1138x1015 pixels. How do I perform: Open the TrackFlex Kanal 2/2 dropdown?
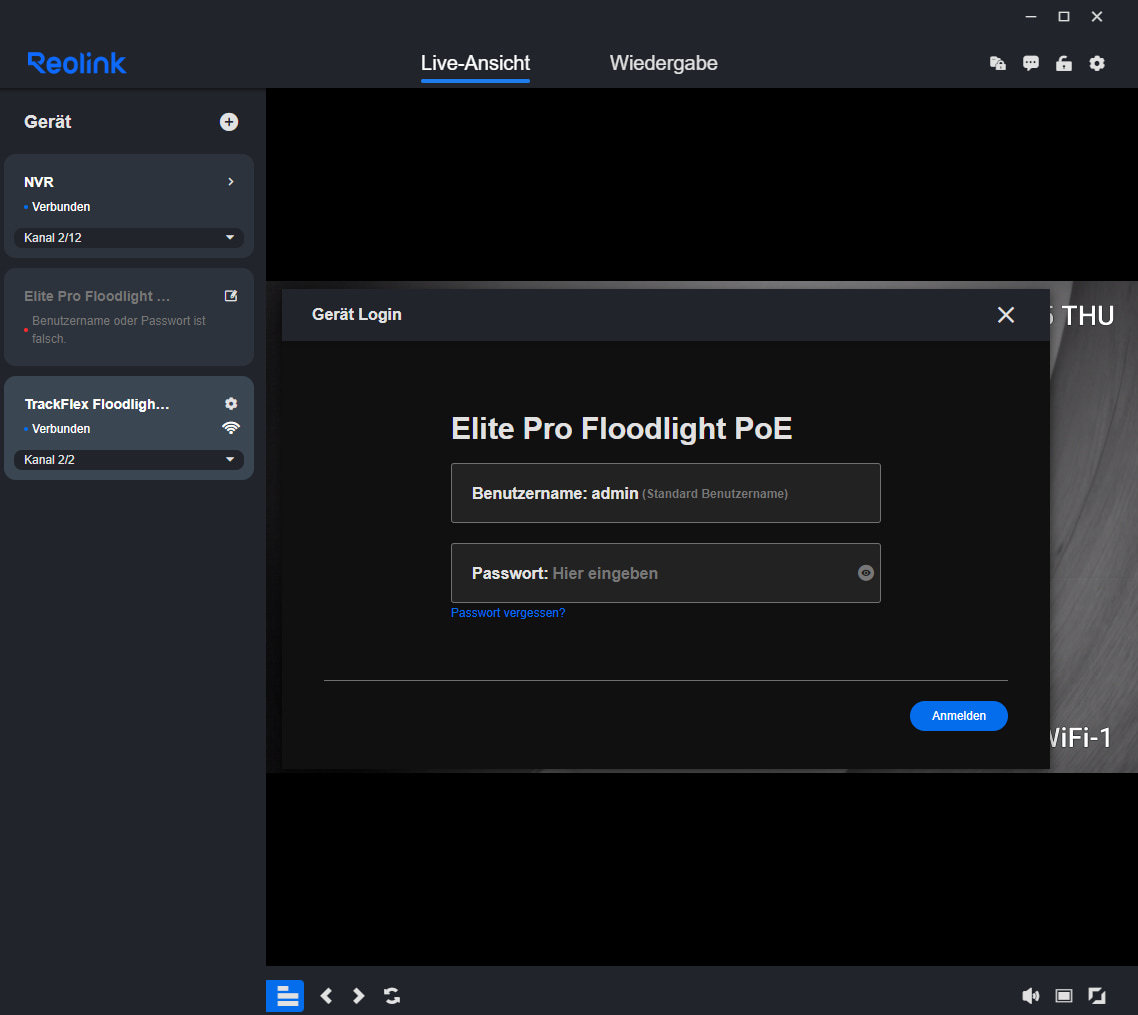click(x=129, y=460)
